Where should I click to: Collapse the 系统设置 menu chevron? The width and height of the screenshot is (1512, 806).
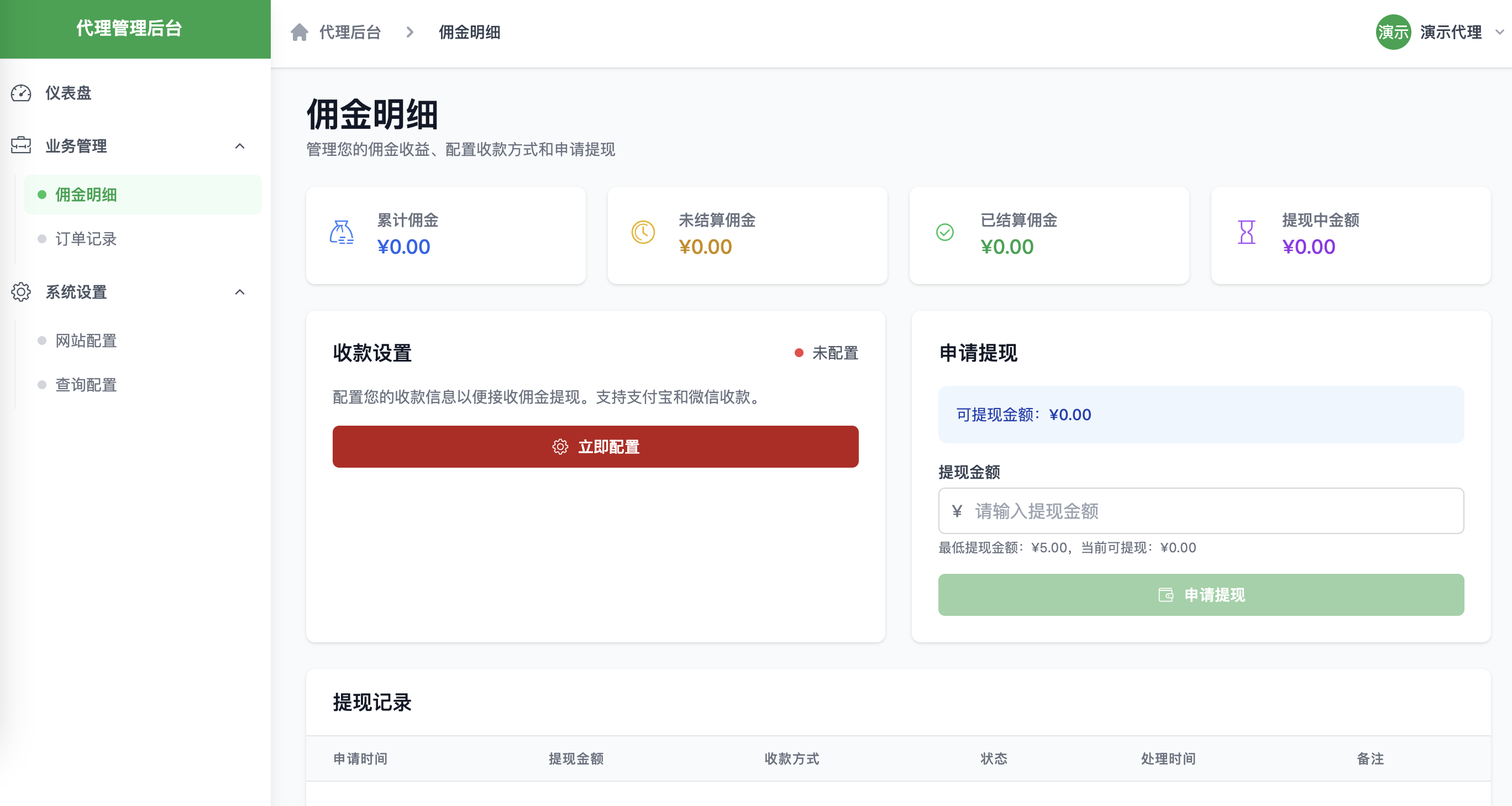(239, 292)
